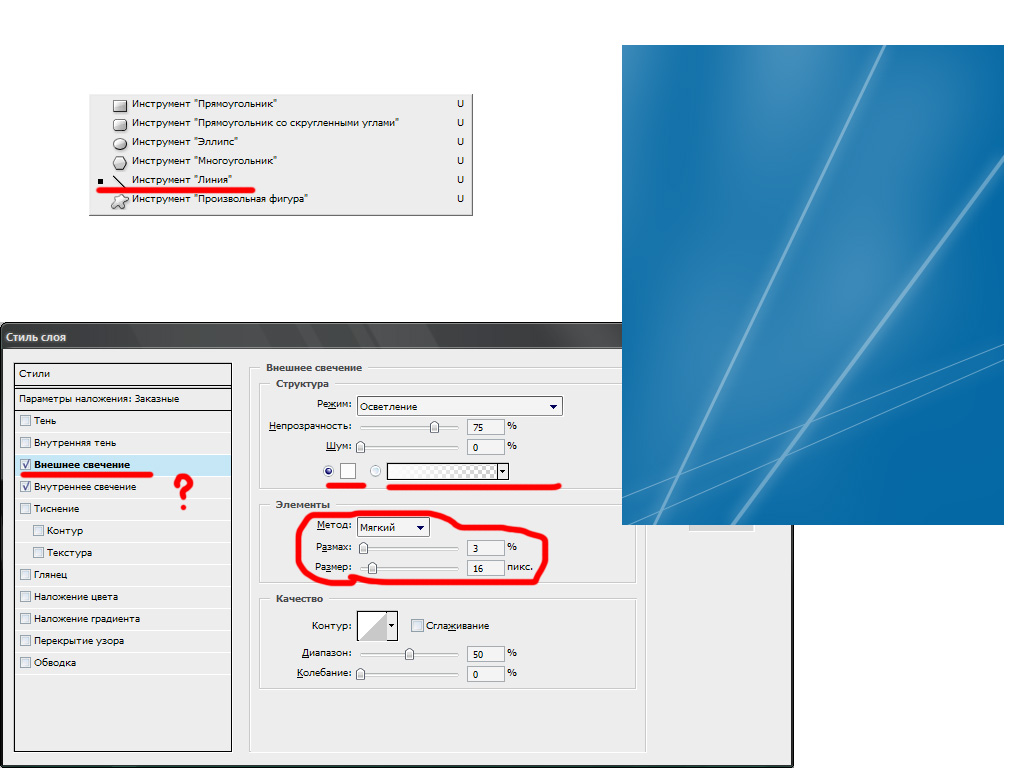Click the Размах value field 3
Viewport: 1024px width, 768px height.
tap(486, 548)
